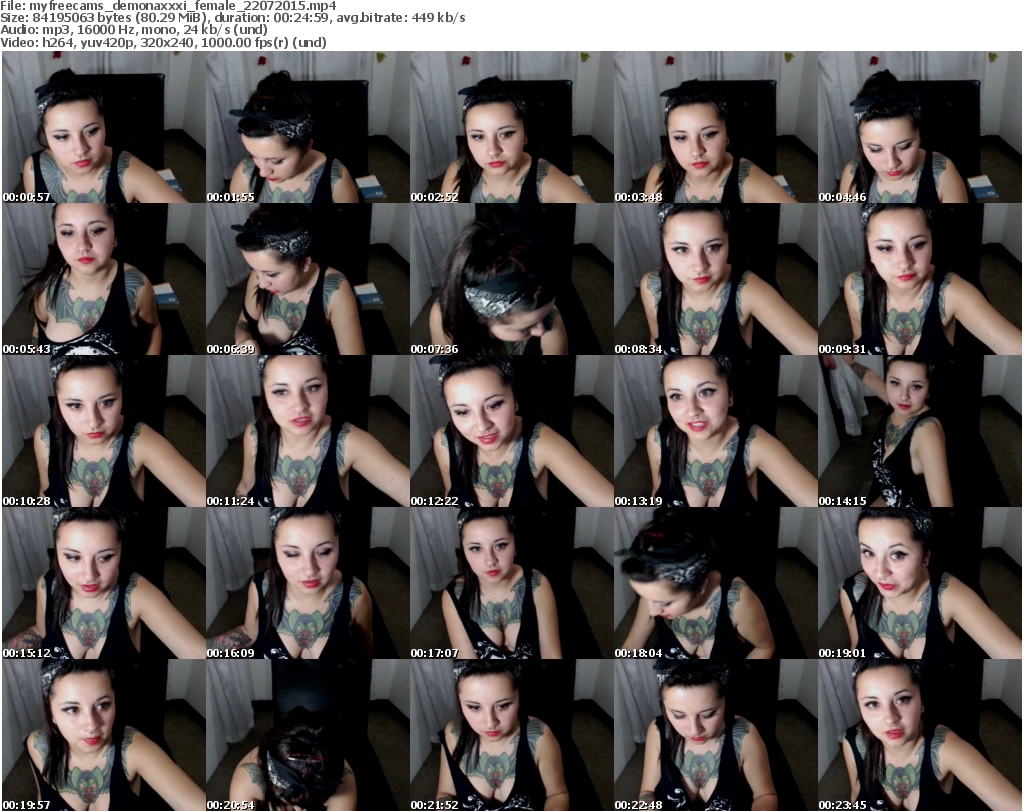
Task: Select the thumbnail stamped 00:21:52
Action: click(x=511, y=735)
